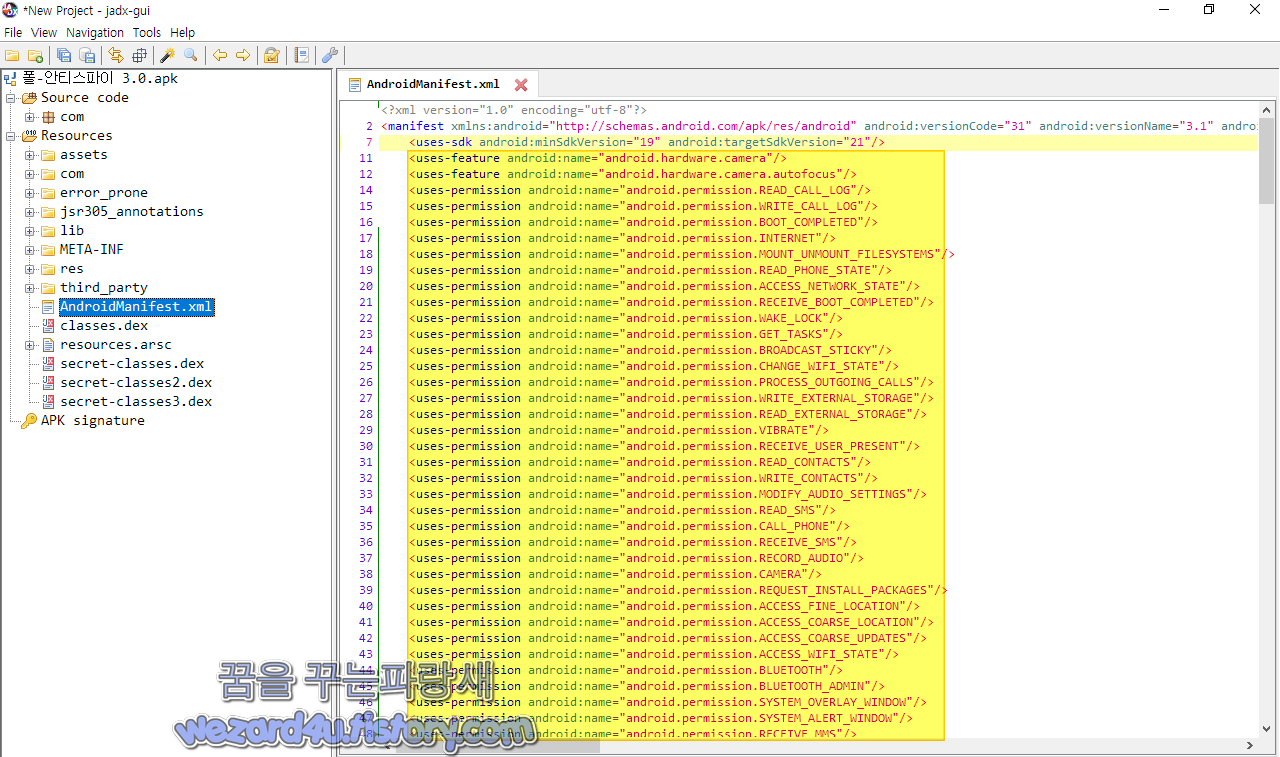
Task: Click the Resources label in tree
Action: [x=76, y=136]
